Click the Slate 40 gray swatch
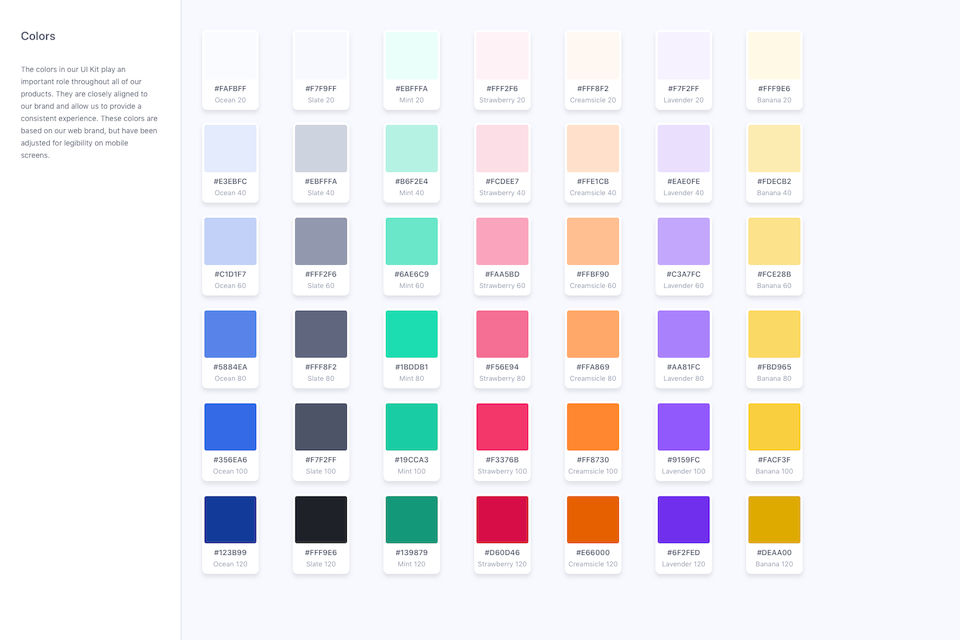Screen dimensions: 960x640 point(321,149)
